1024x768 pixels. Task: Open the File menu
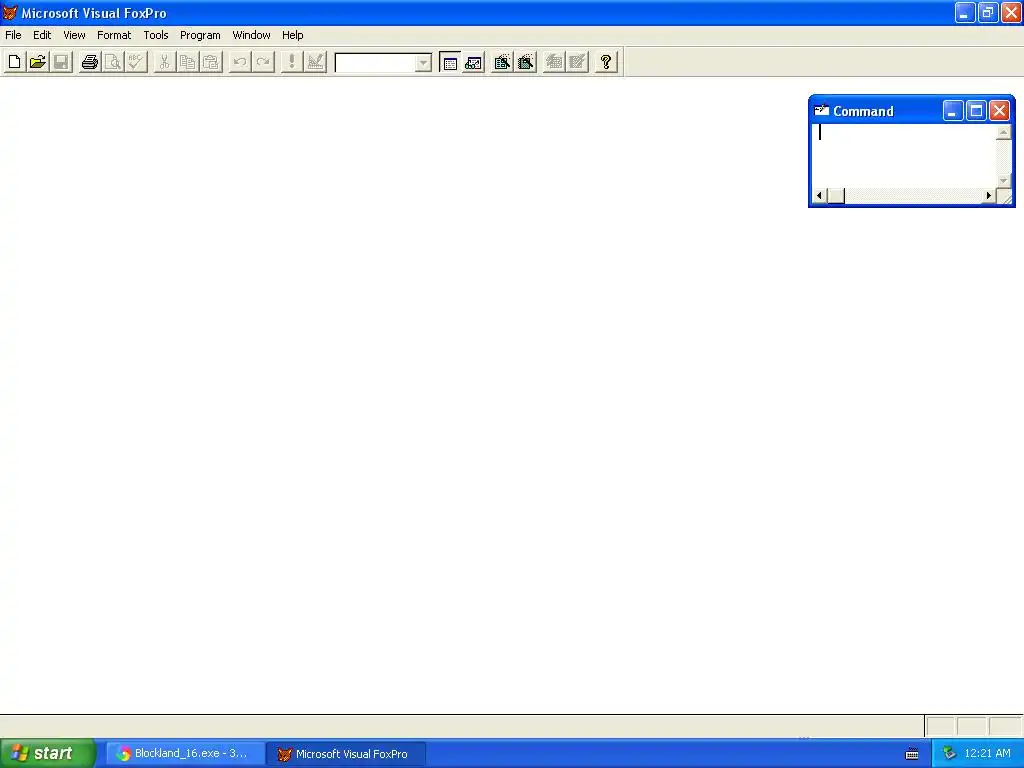click(13, 35)
